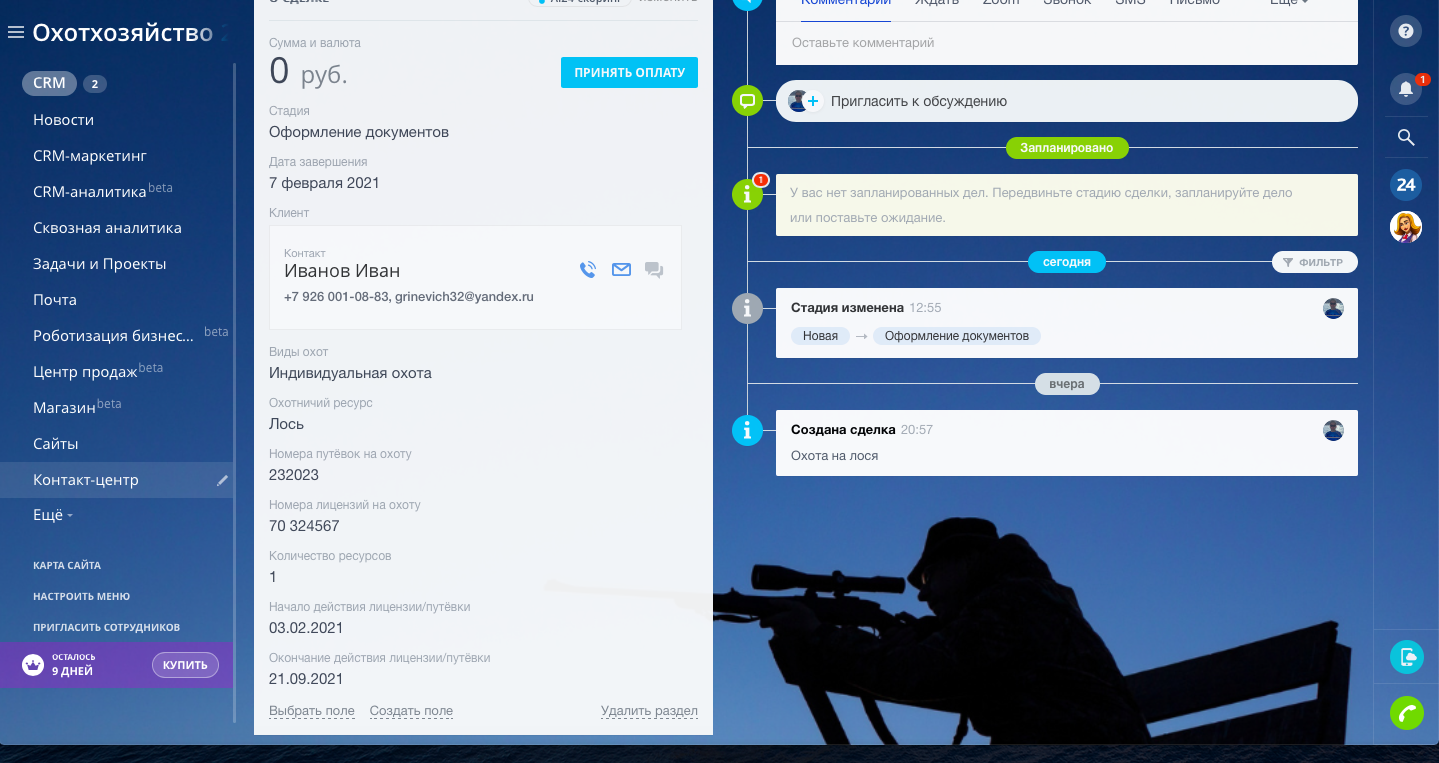Viewport: 1439px width, 763px height.
Task: Open author avatar on Стадия изменена entry
Action: [x=1333, y=308]
